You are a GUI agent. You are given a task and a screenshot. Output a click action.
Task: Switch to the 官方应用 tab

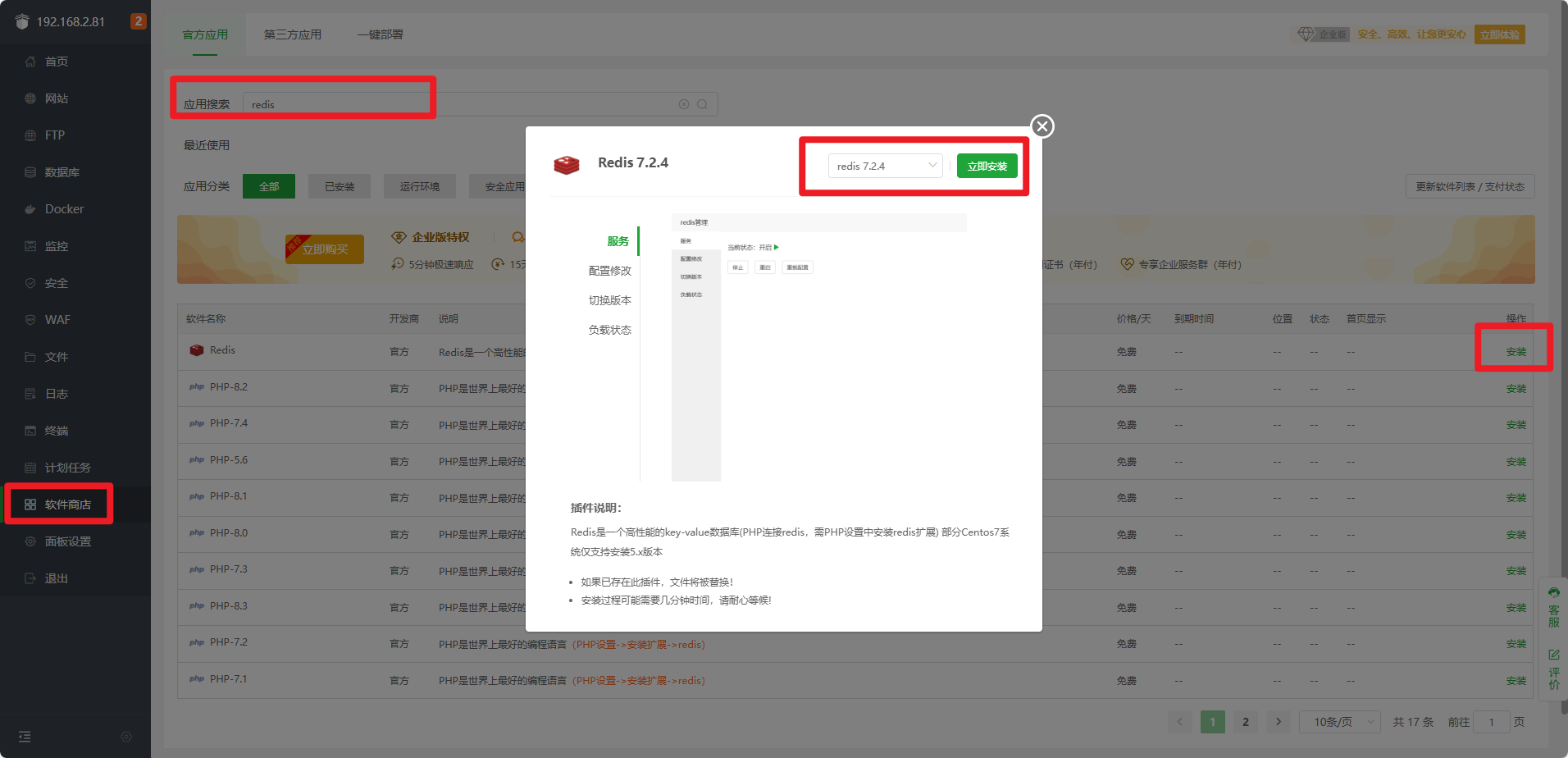tap(205, 34)
